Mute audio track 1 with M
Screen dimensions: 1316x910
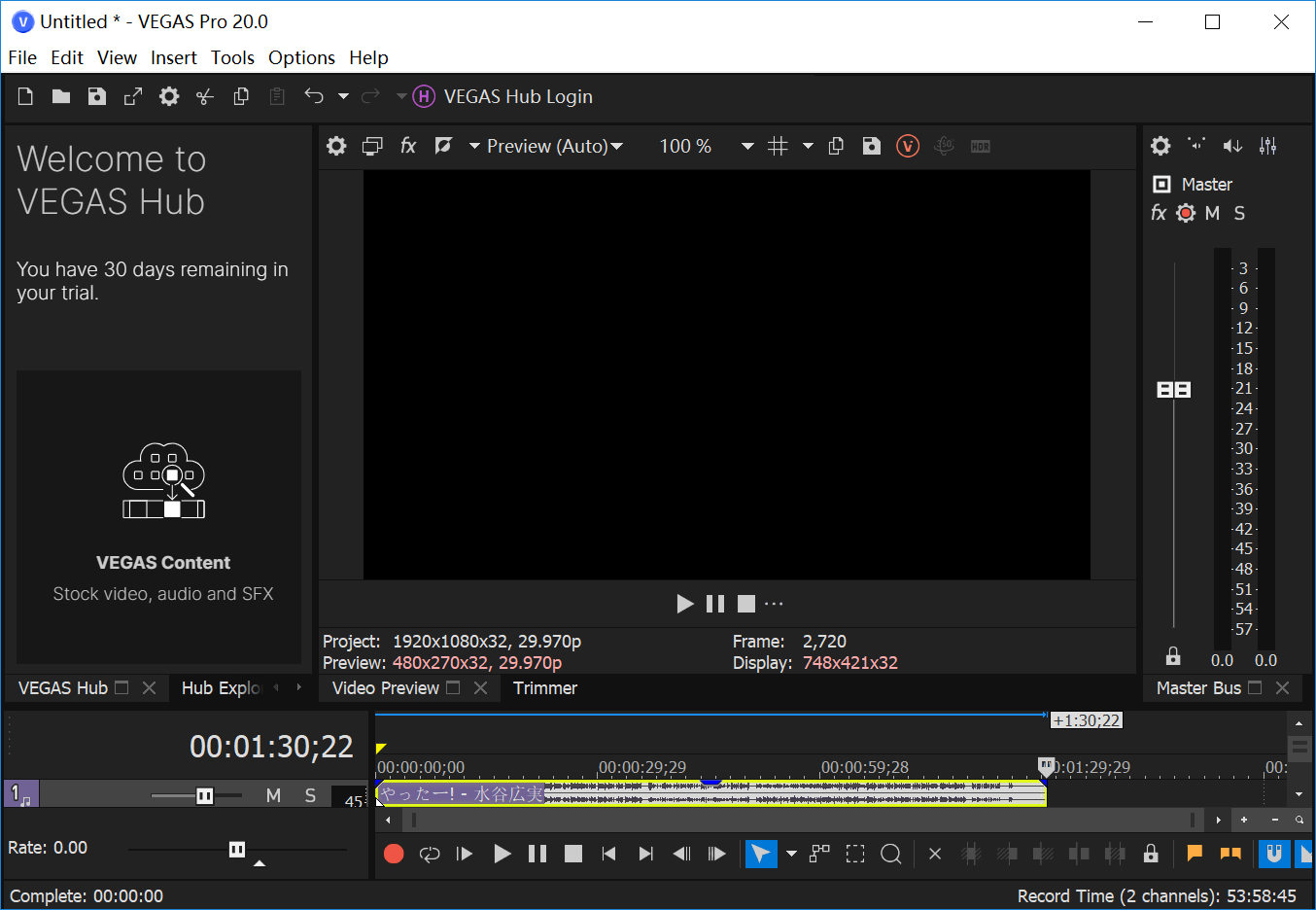[274, 796]
